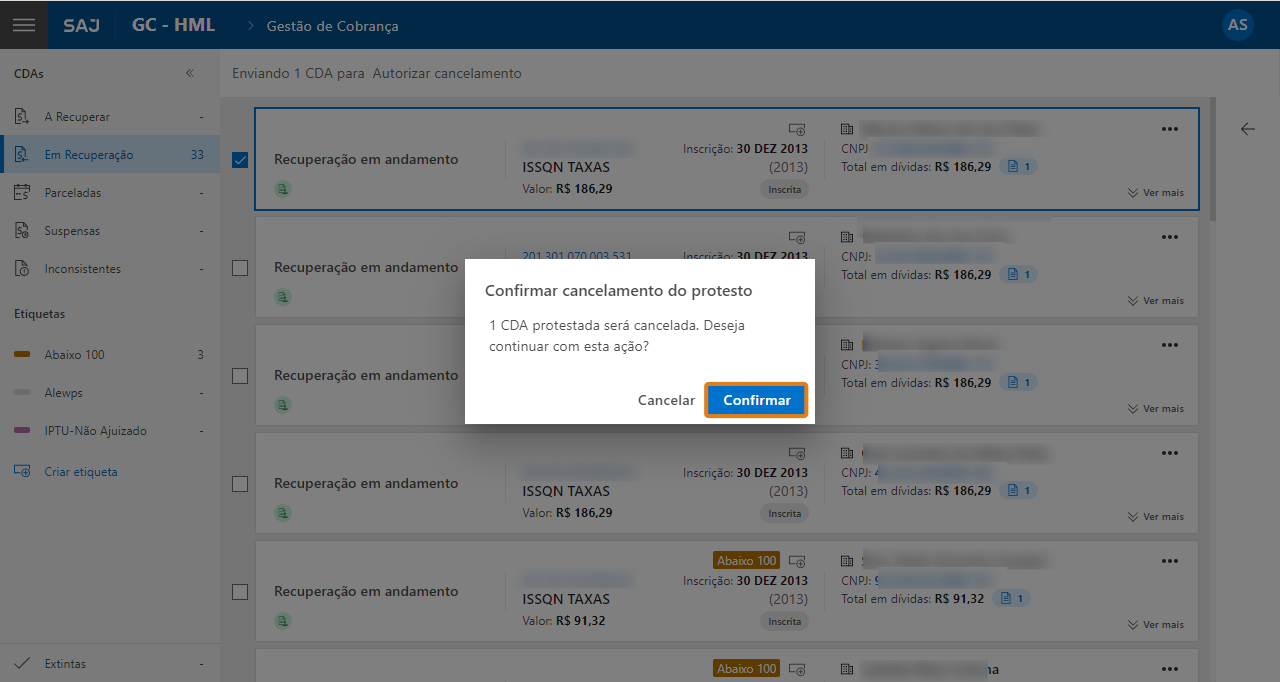Expand 'Ver mais' on the first card

[1155, 192]
